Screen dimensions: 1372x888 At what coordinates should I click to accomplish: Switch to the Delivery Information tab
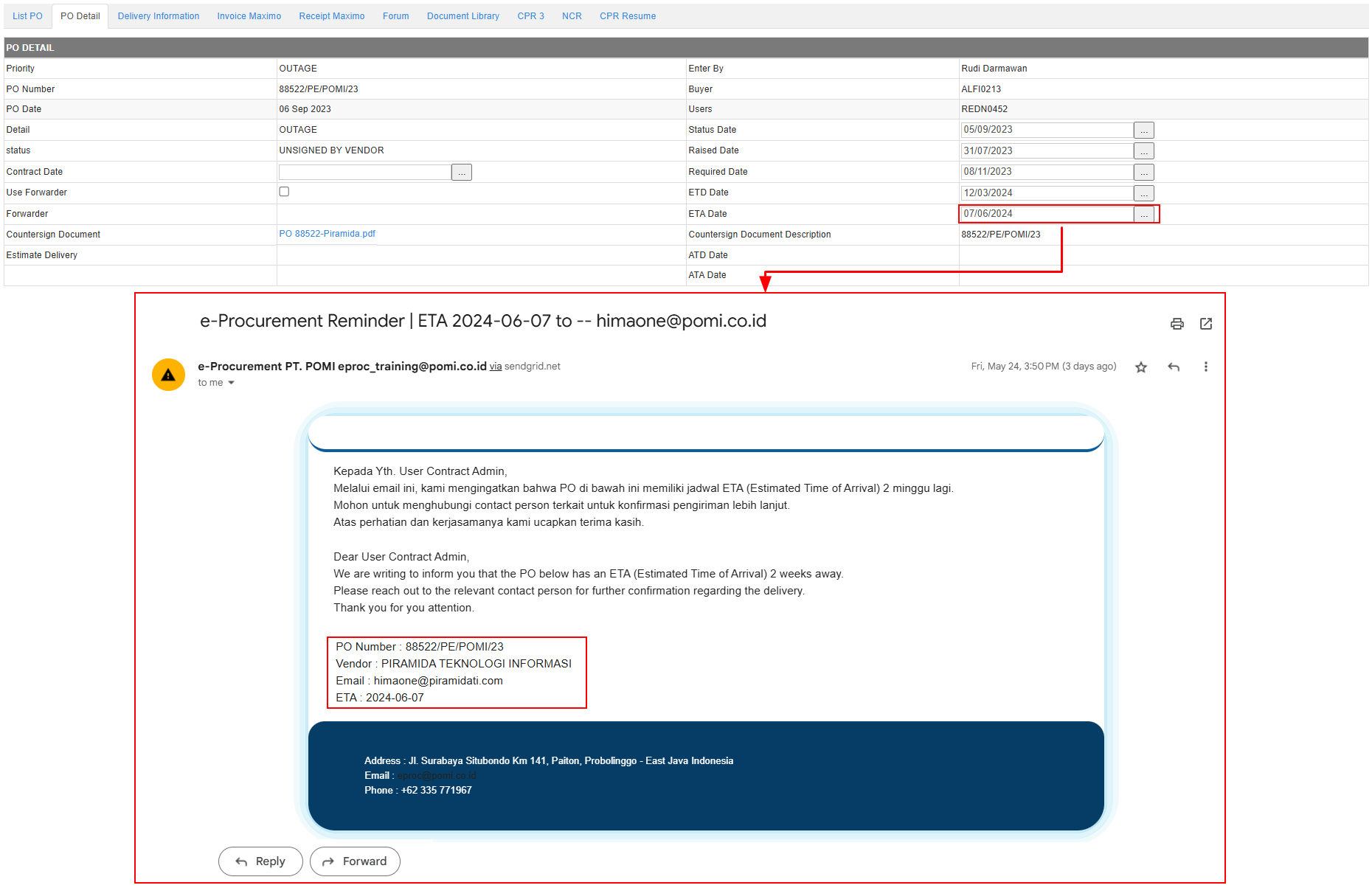click(x=158, y=16)
